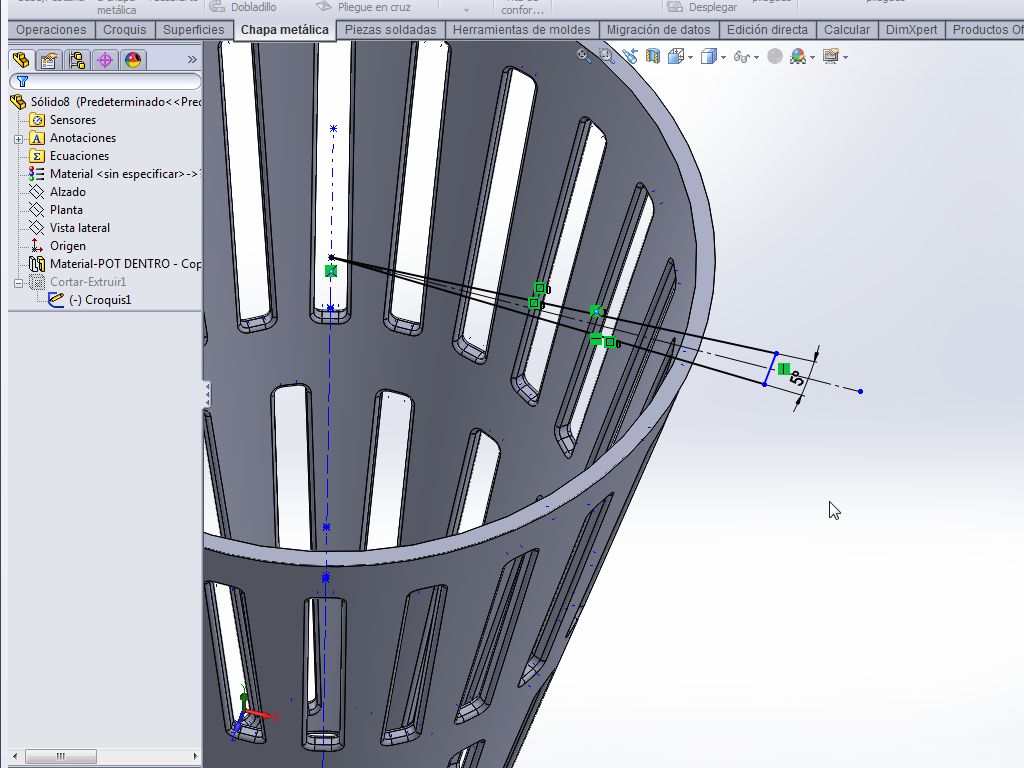Select the Alzado plane
The image size is (1024, 768).
pyautogui.click(x=67, y=192)
